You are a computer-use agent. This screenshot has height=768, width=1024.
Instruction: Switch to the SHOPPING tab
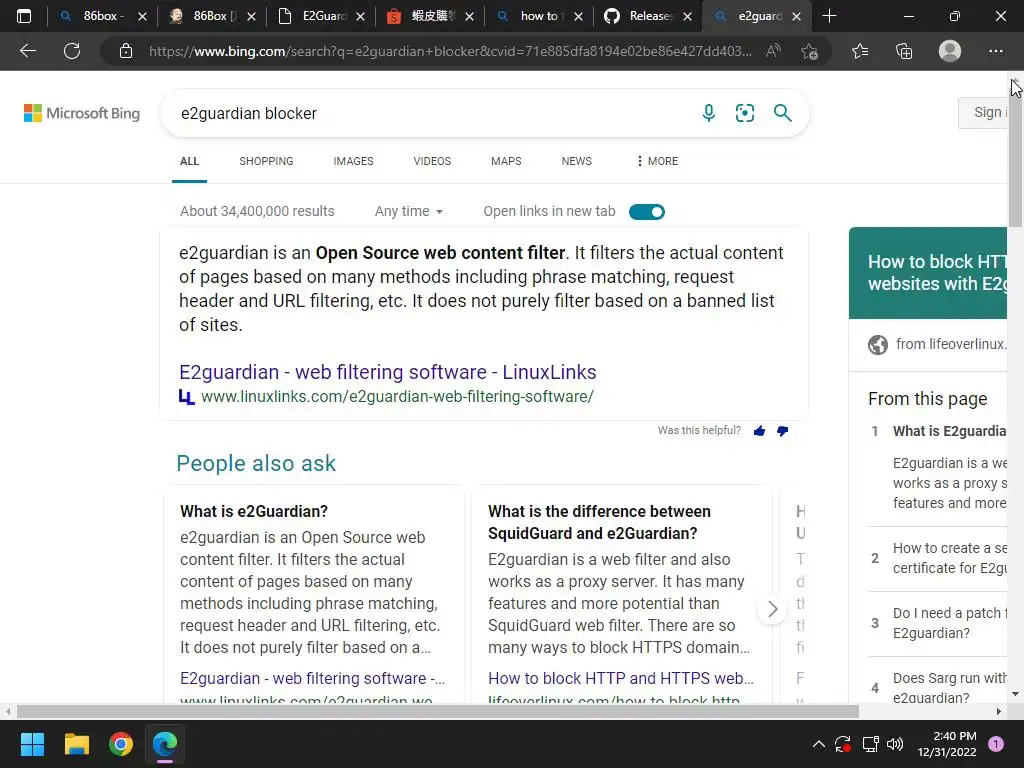point(266,161)
